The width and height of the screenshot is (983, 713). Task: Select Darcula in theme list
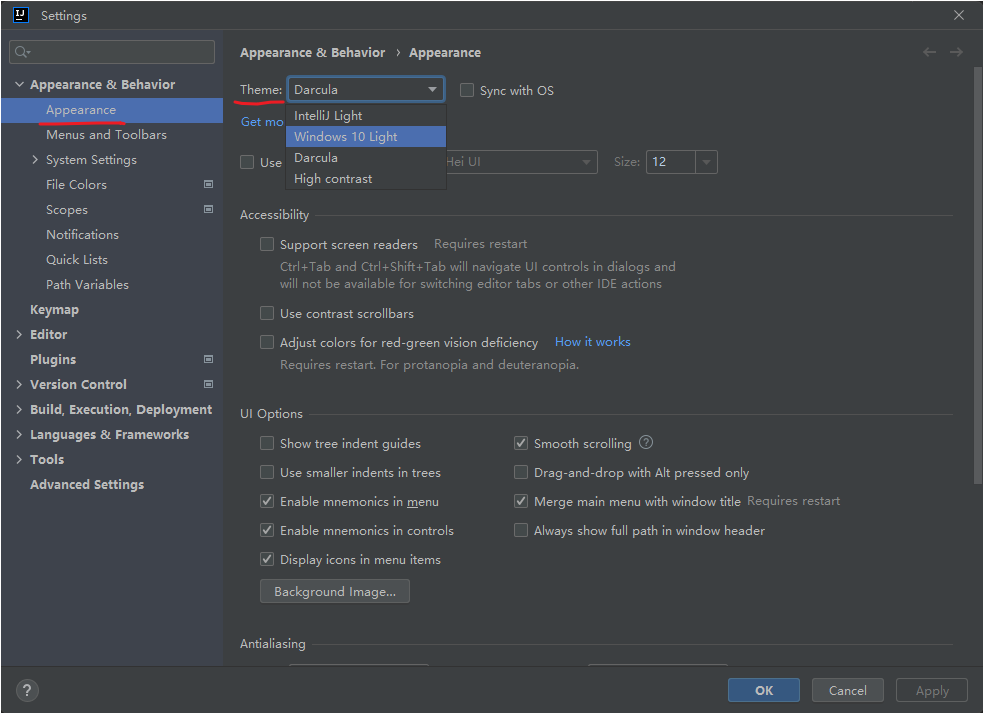pyautogui.click(x=366, y=157)
